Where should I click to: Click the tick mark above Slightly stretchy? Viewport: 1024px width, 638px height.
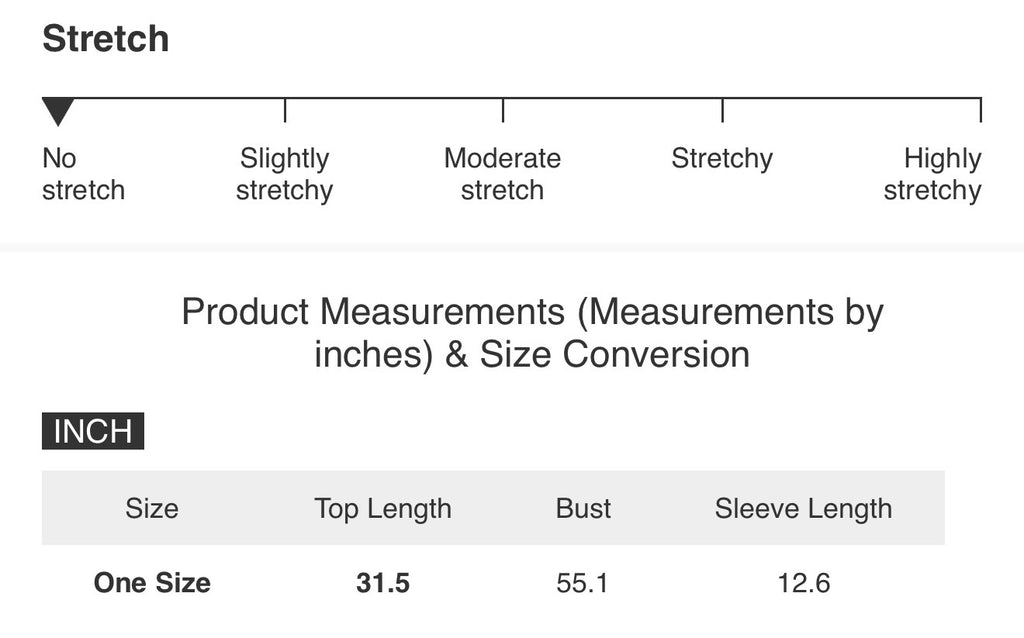coord(285,110)
